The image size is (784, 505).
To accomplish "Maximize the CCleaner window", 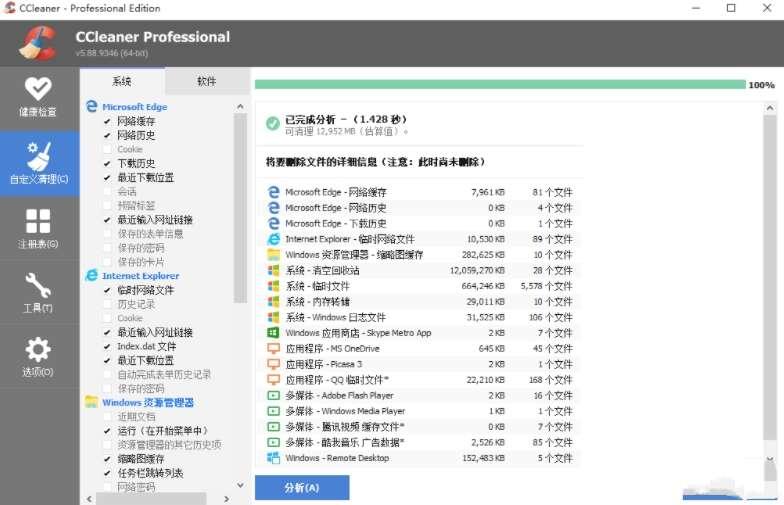I will tap(731, 8).
